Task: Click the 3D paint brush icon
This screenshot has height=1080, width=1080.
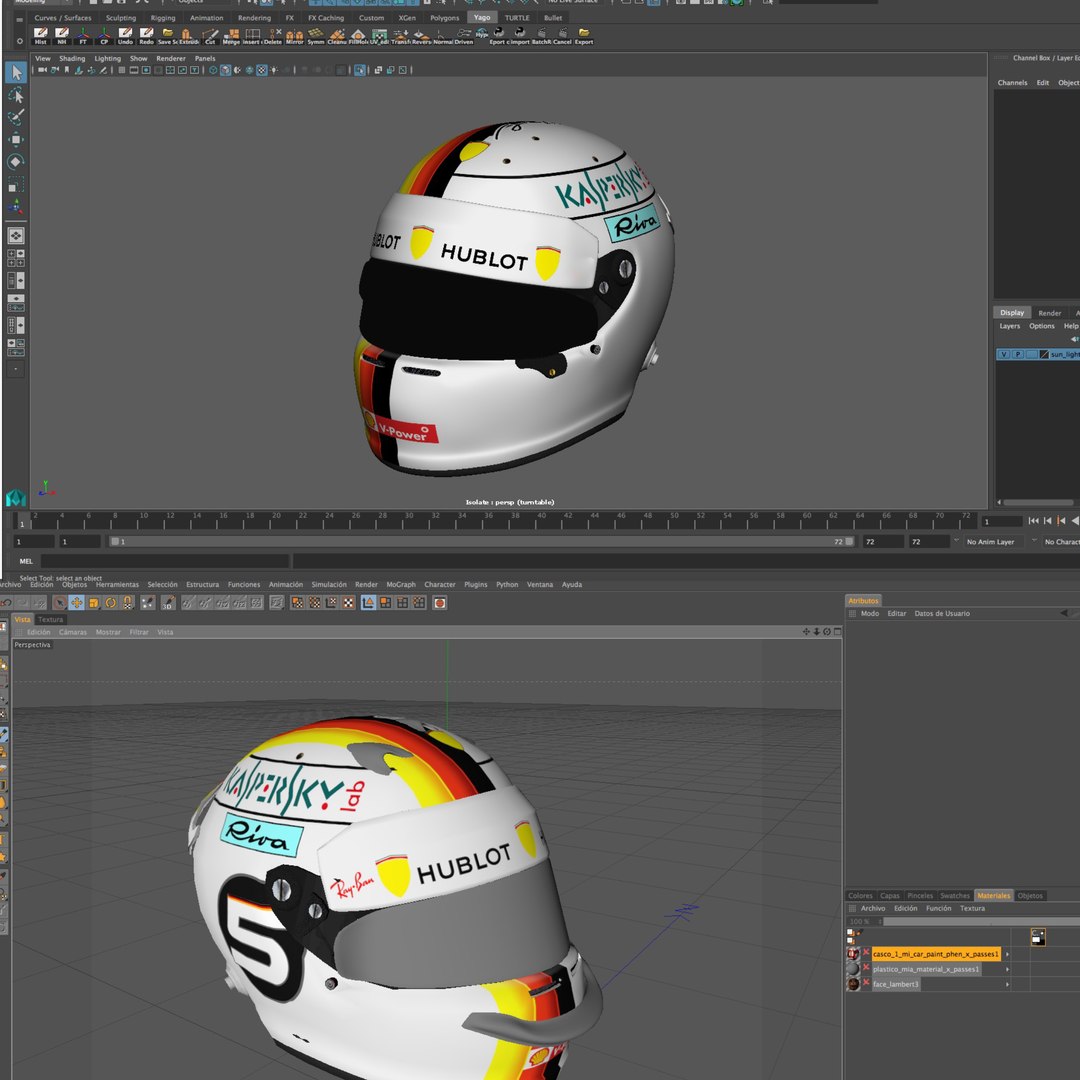Action: tap(168, 603)
